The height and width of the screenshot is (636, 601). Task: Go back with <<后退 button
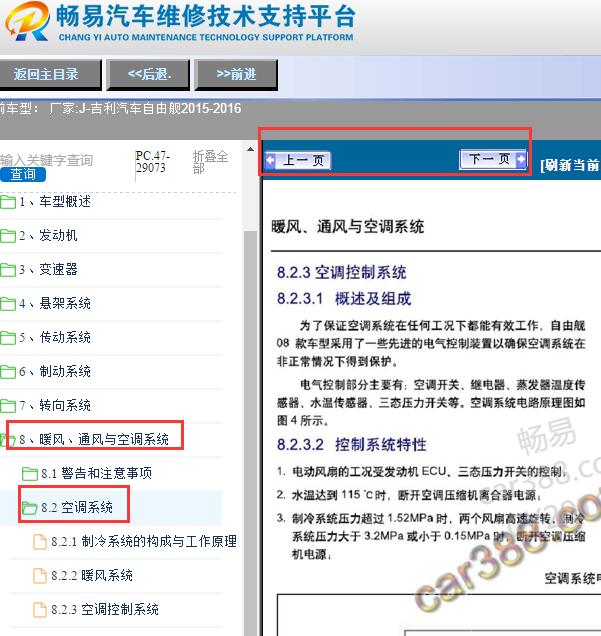coord(148,74)
